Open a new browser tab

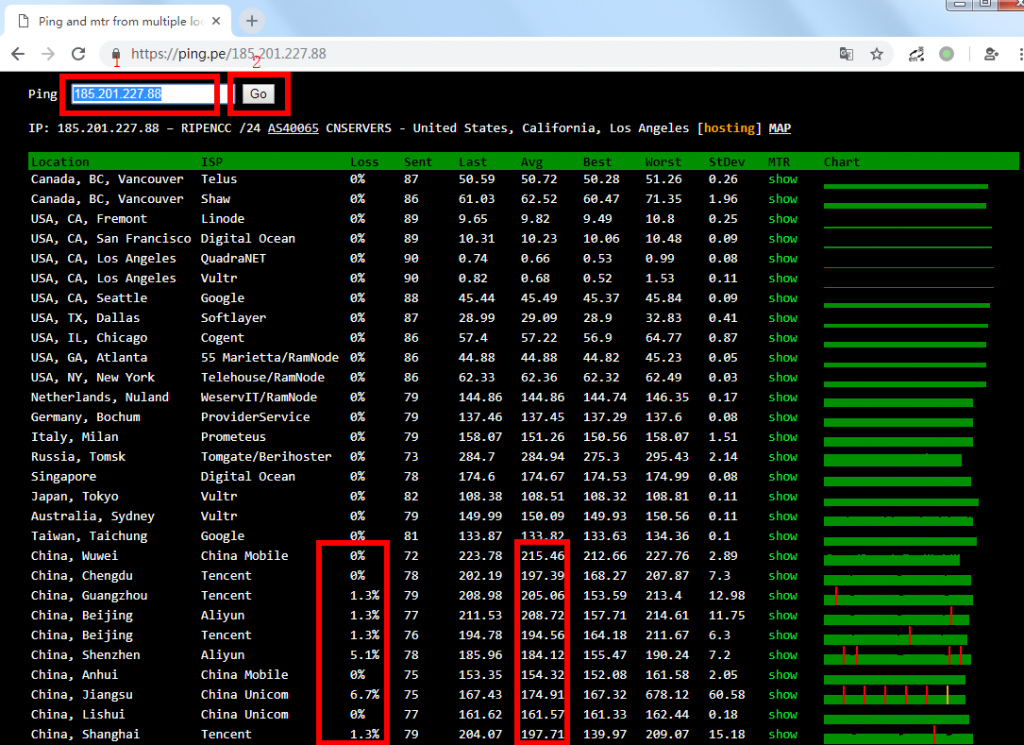coord(252,21)
